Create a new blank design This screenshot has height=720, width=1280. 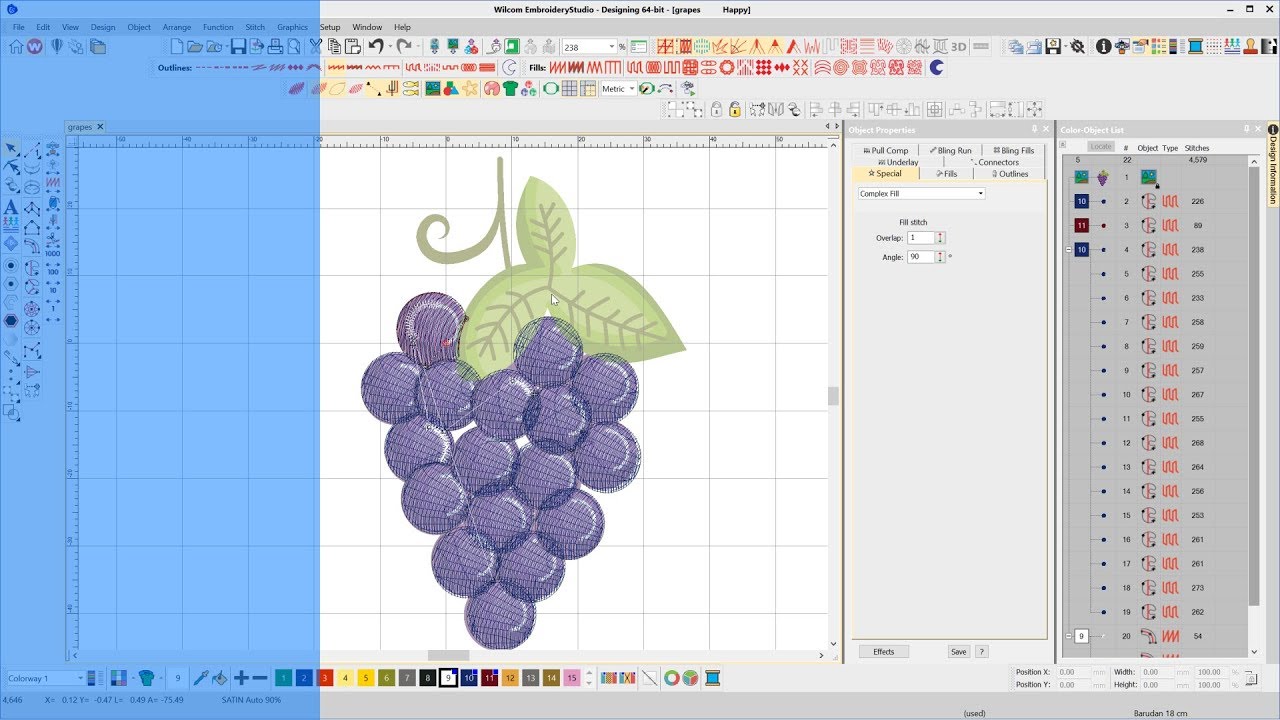tap(177, 46)
